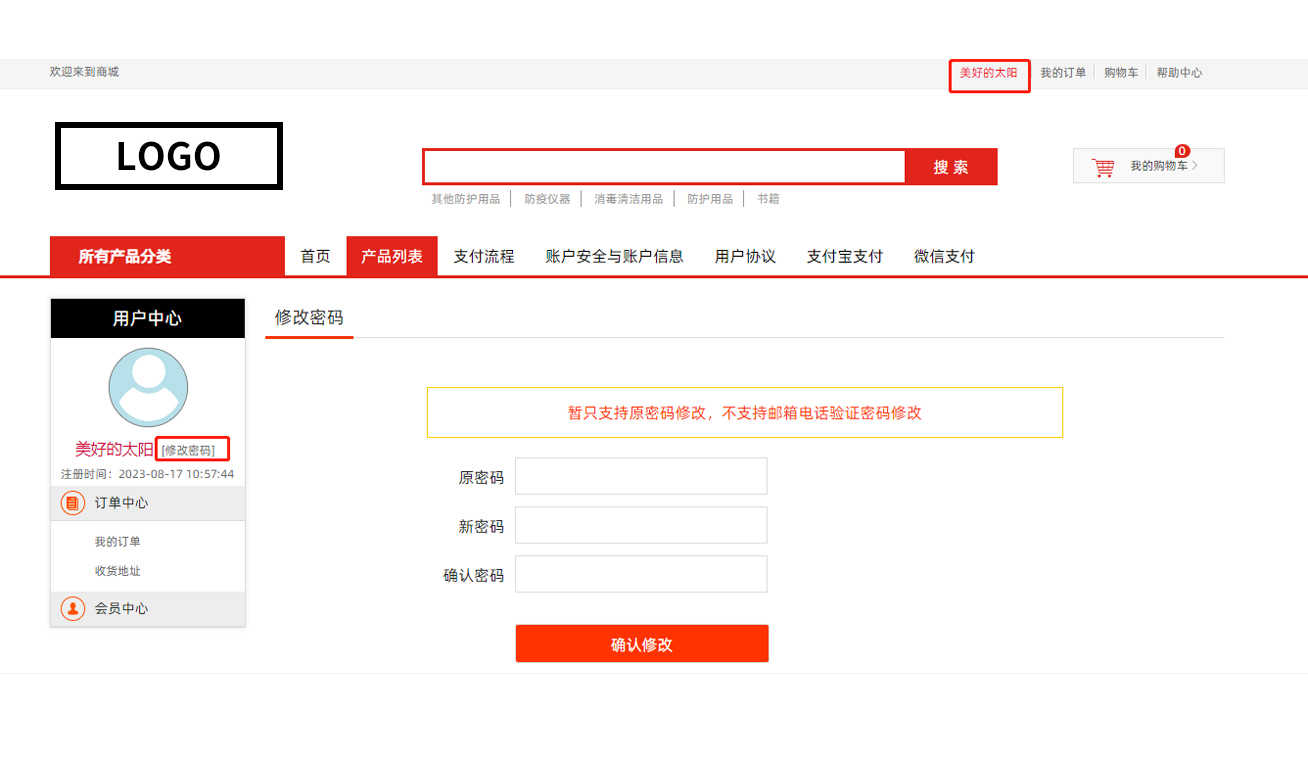
Task: Select 账户安全与账户信息 in navigation
Action: tap(615, 256)
